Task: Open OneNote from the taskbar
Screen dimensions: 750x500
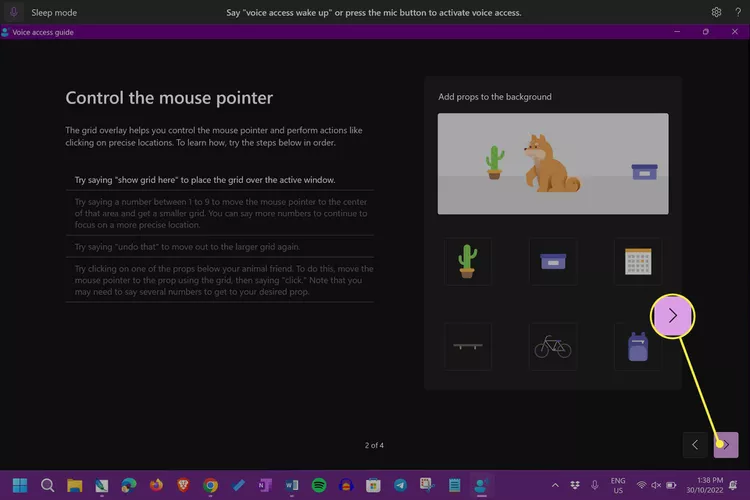Action: point(265,485)
